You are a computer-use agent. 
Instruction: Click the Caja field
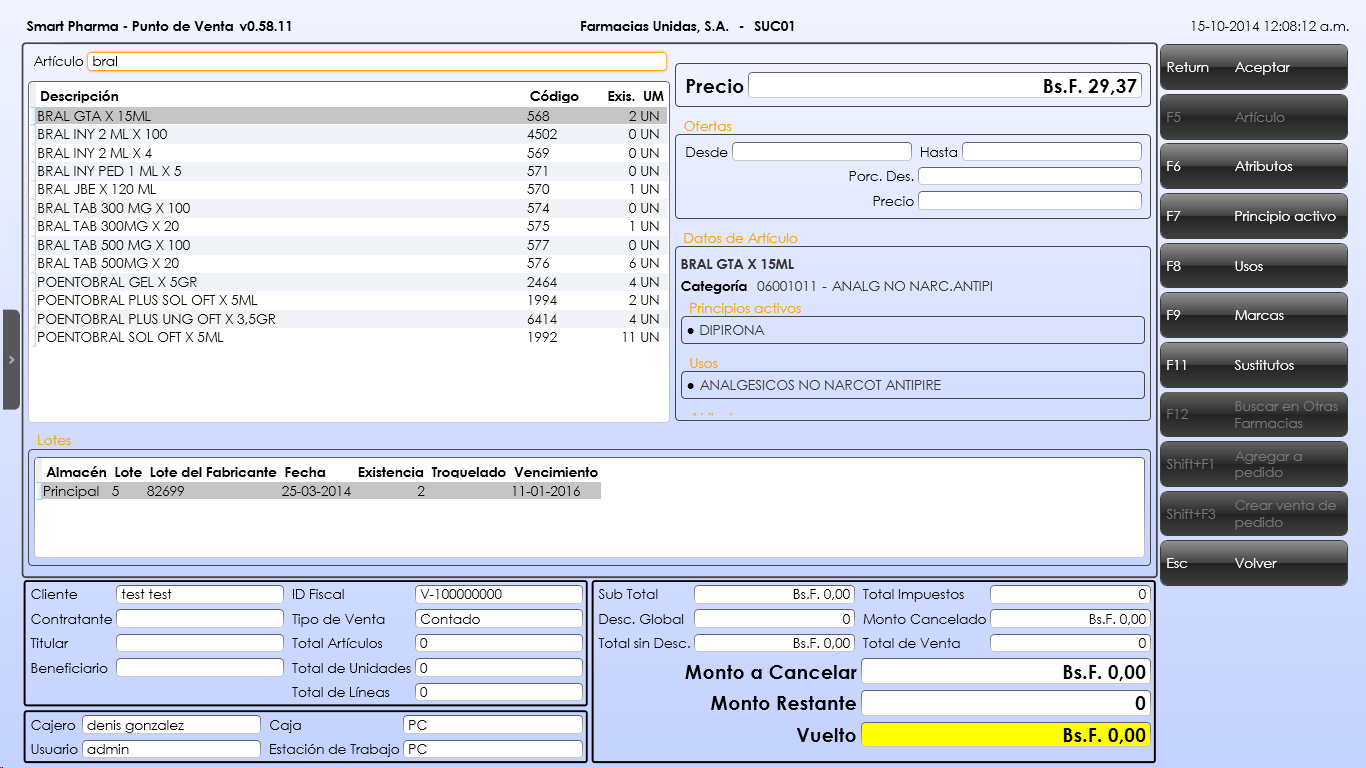pos(493,725)
